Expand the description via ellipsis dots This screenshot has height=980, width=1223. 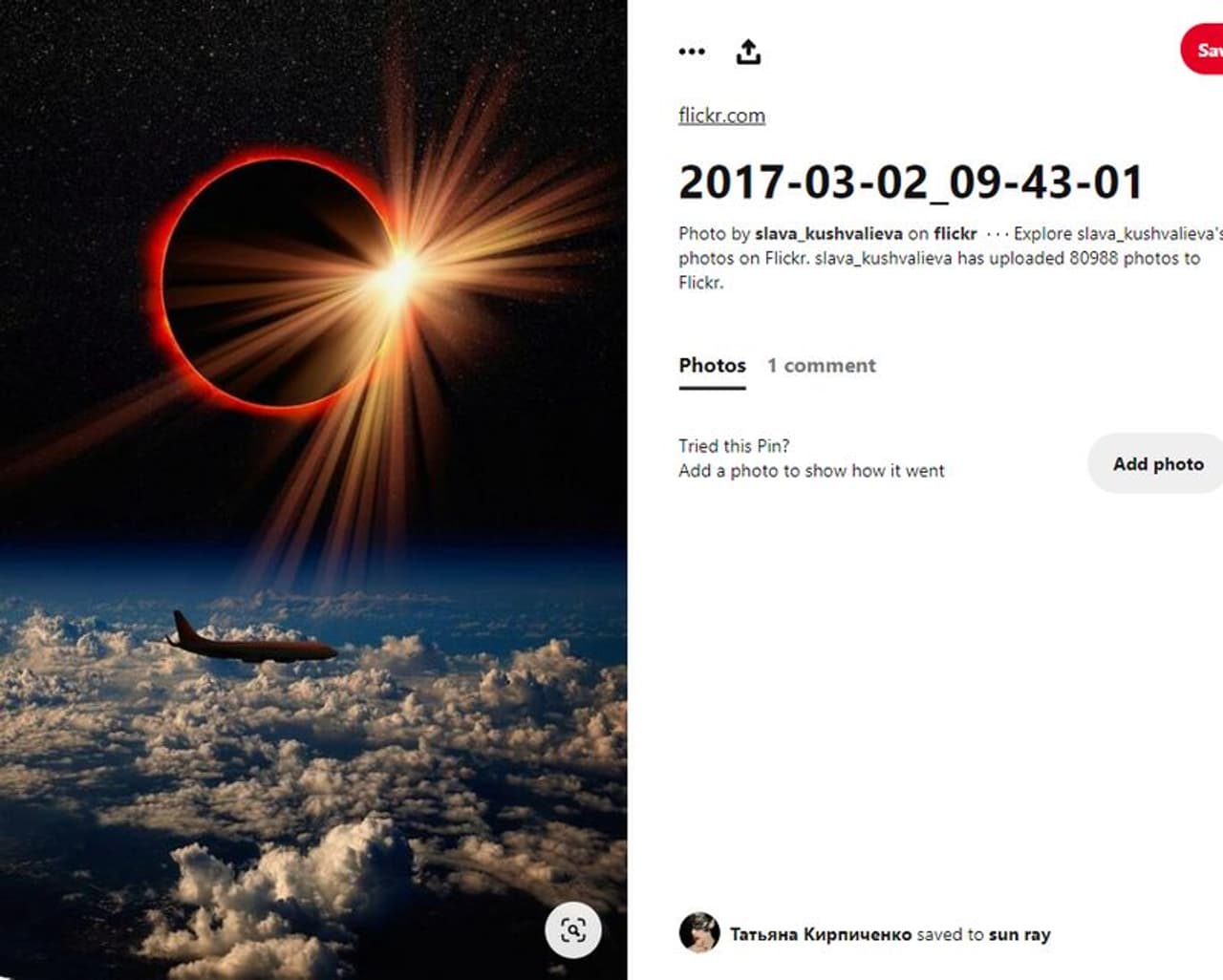click(x=997, y=234)
